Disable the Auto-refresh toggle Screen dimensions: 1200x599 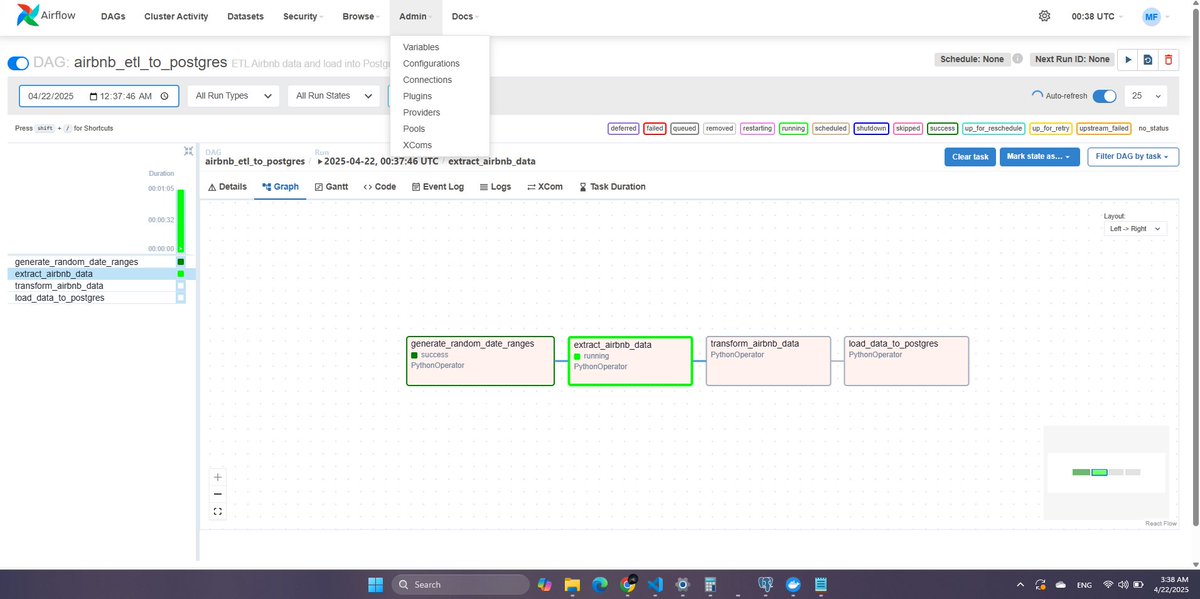coord(1105,96)
